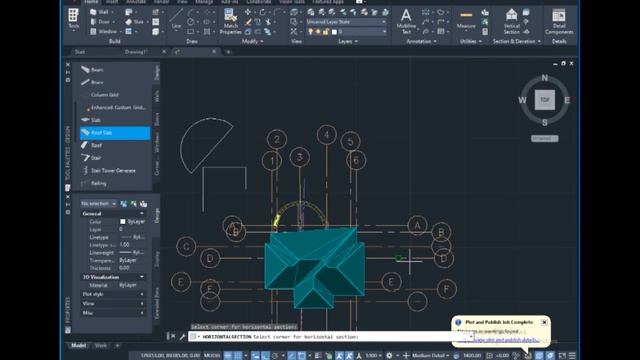Toggle polar tracking in status bar
The height and width of the screenshot is (360, 640).
[275, 356]
